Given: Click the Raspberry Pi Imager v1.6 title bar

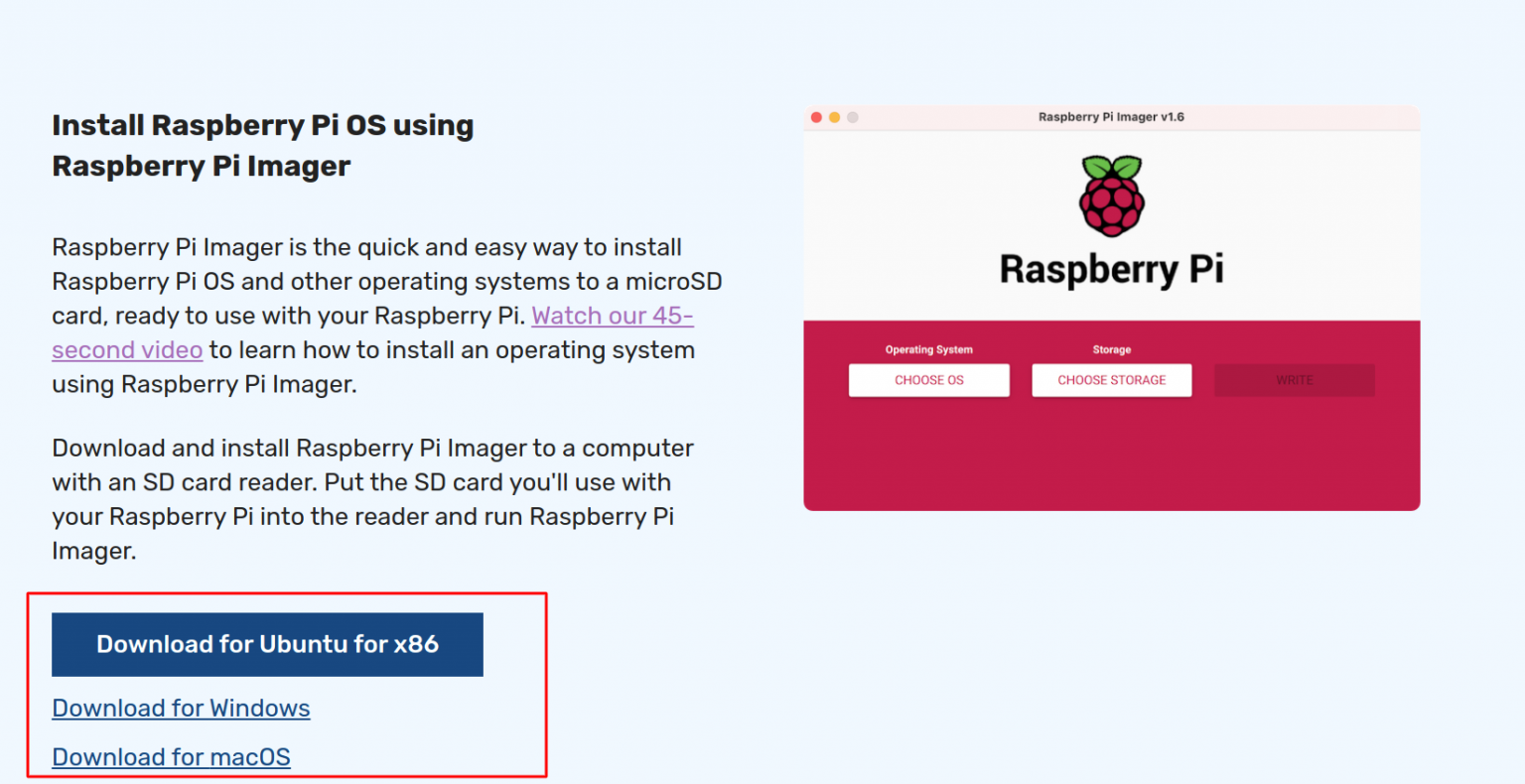Looking at the screenshot, I should [x=1111, y=116].
